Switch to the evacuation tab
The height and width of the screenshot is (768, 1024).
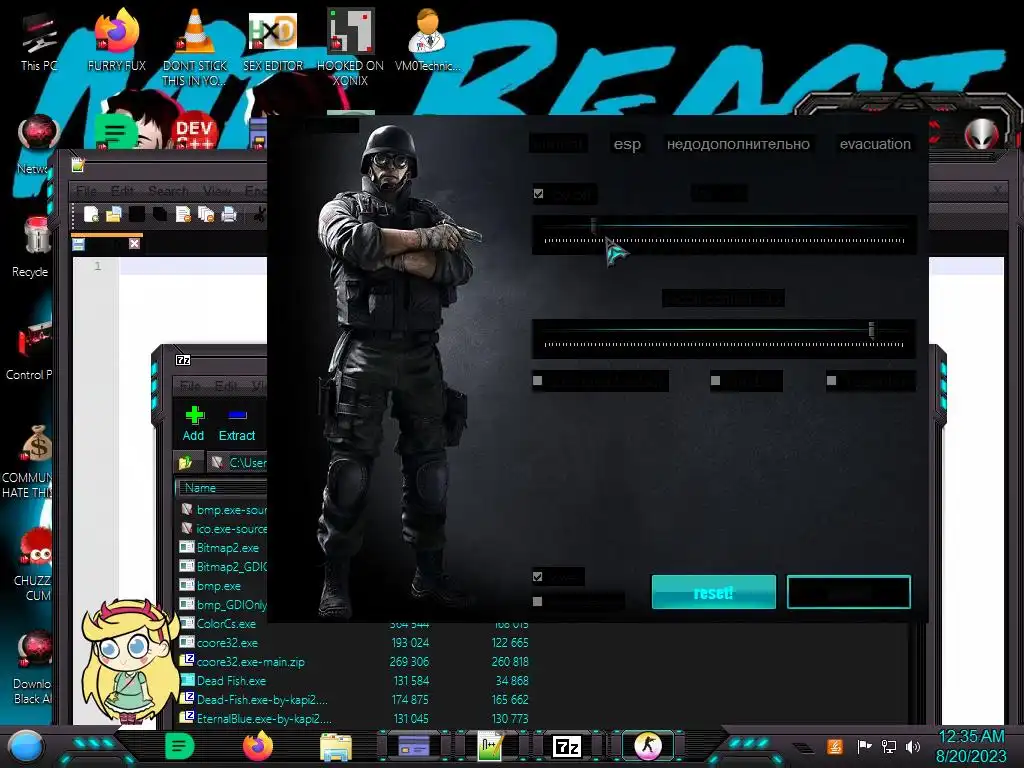[875, 144]
